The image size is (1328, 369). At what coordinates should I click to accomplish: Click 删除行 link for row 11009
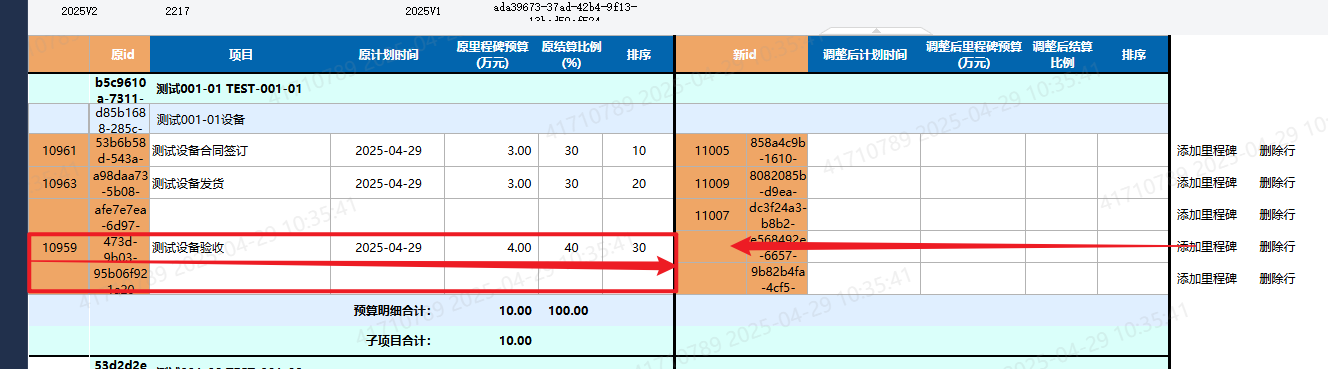click(x=1277, y=183)
